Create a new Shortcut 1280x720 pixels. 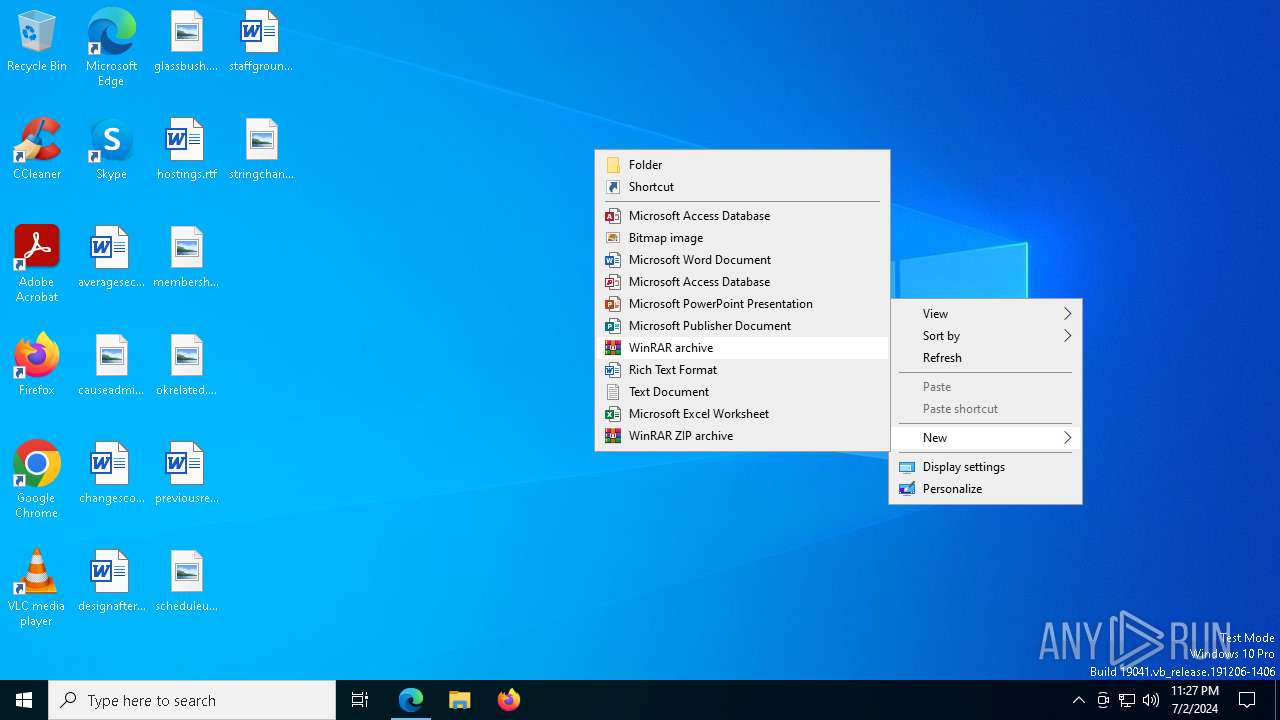[742, 187]
